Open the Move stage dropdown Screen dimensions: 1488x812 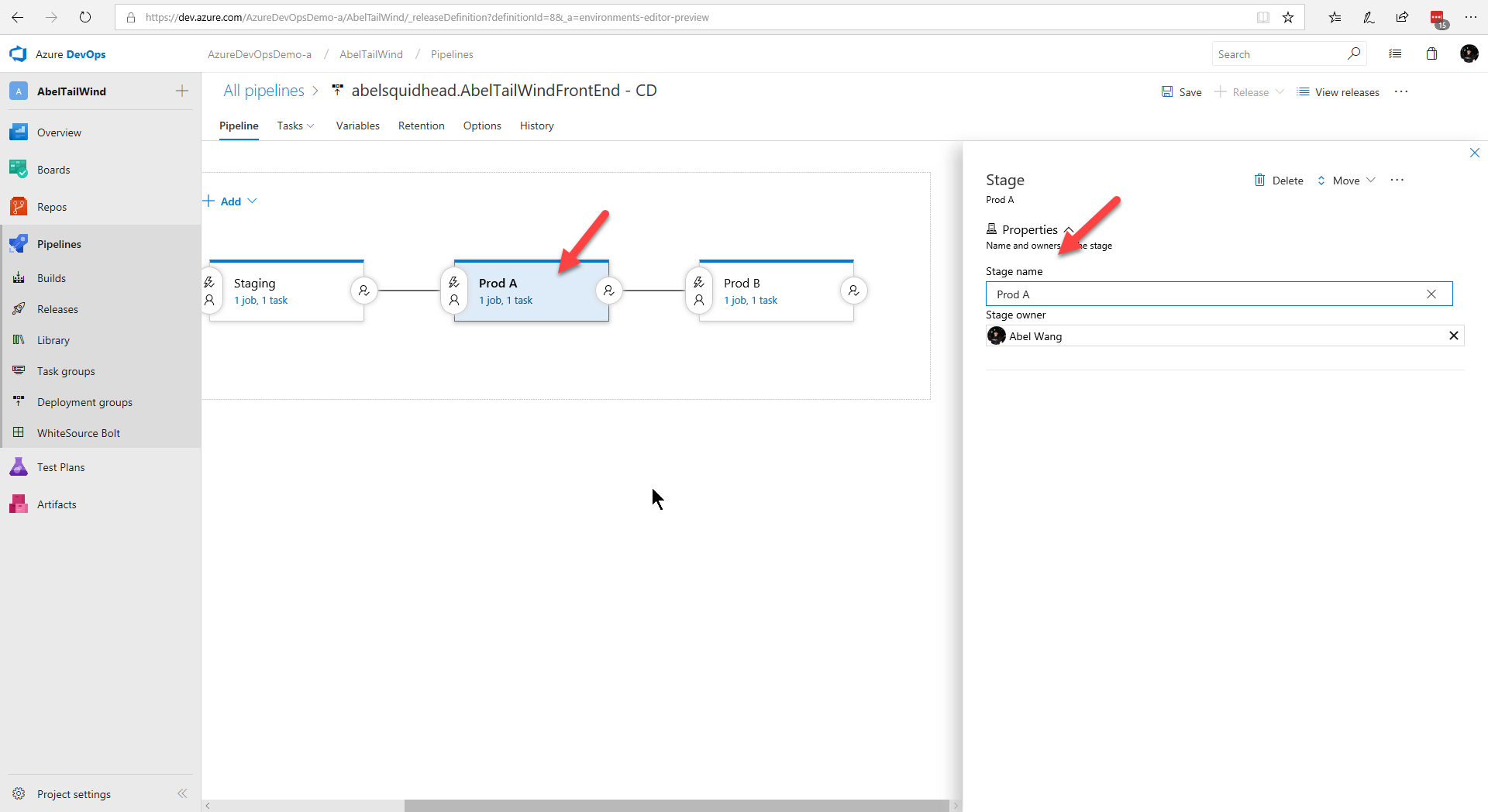tap(1346, 181)
